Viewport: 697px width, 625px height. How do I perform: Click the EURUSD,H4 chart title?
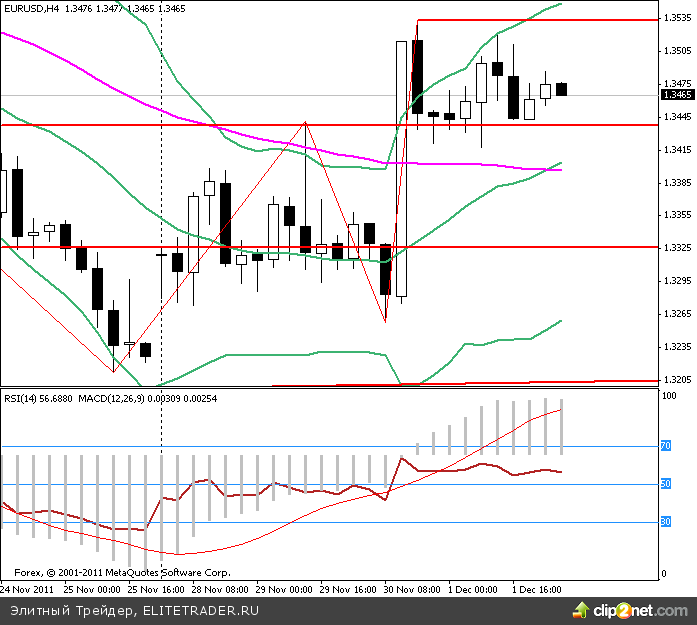point(30,8)
